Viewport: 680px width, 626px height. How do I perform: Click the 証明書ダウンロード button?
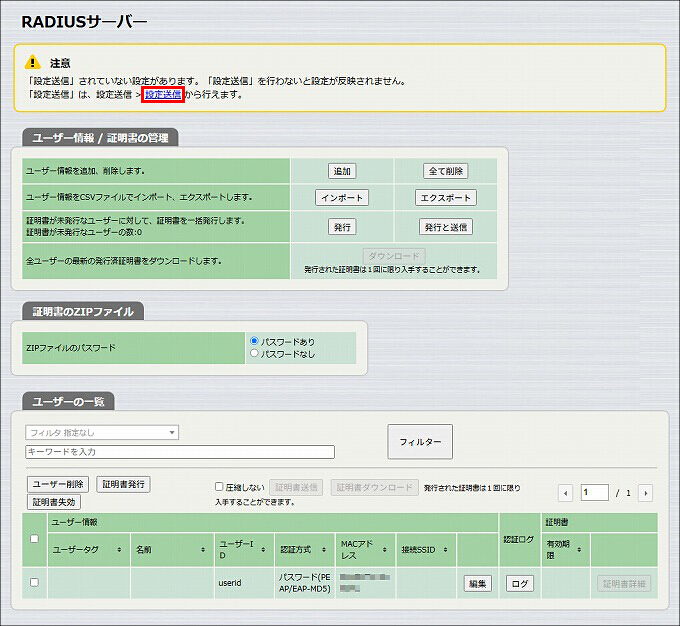(375, 487)
